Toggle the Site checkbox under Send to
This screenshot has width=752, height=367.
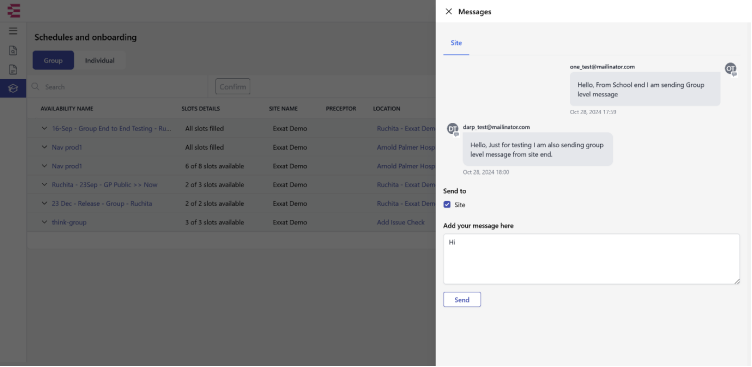pos(447,205)
